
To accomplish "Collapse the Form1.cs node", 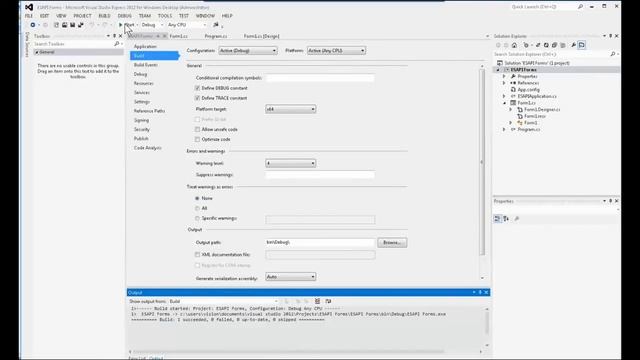I will 504,103.
